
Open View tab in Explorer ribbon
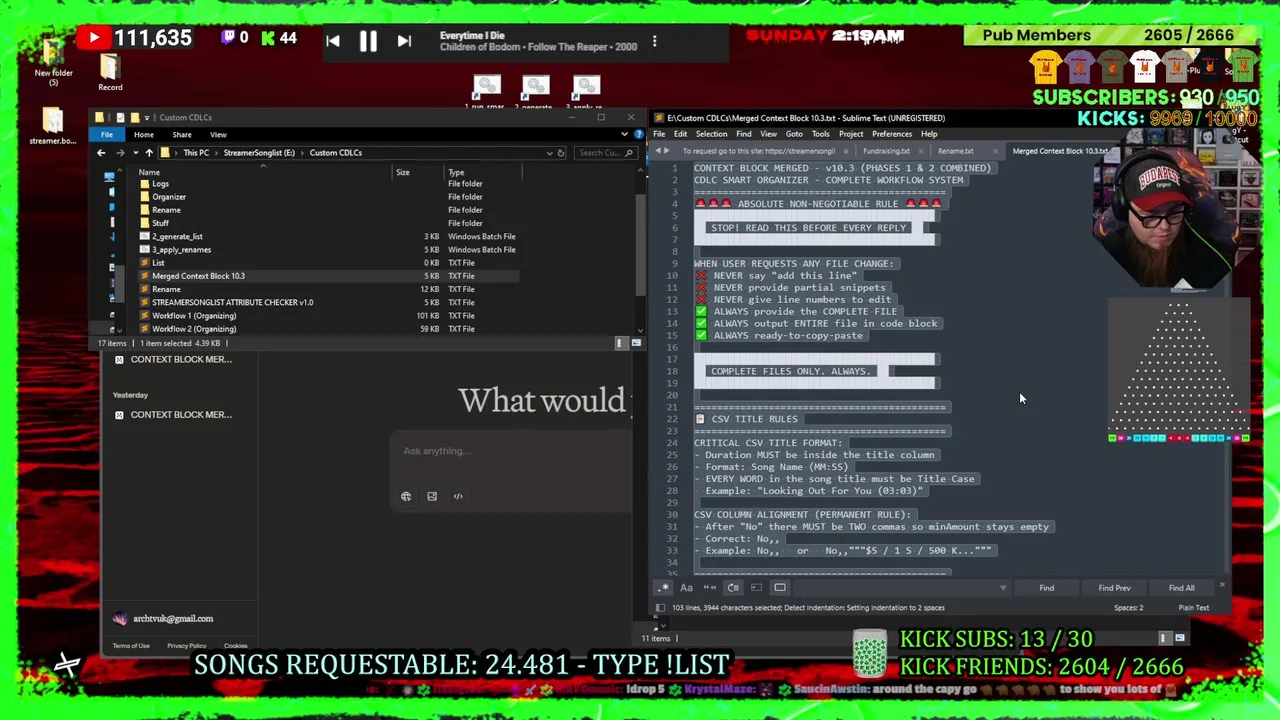(x=218, y=135)
